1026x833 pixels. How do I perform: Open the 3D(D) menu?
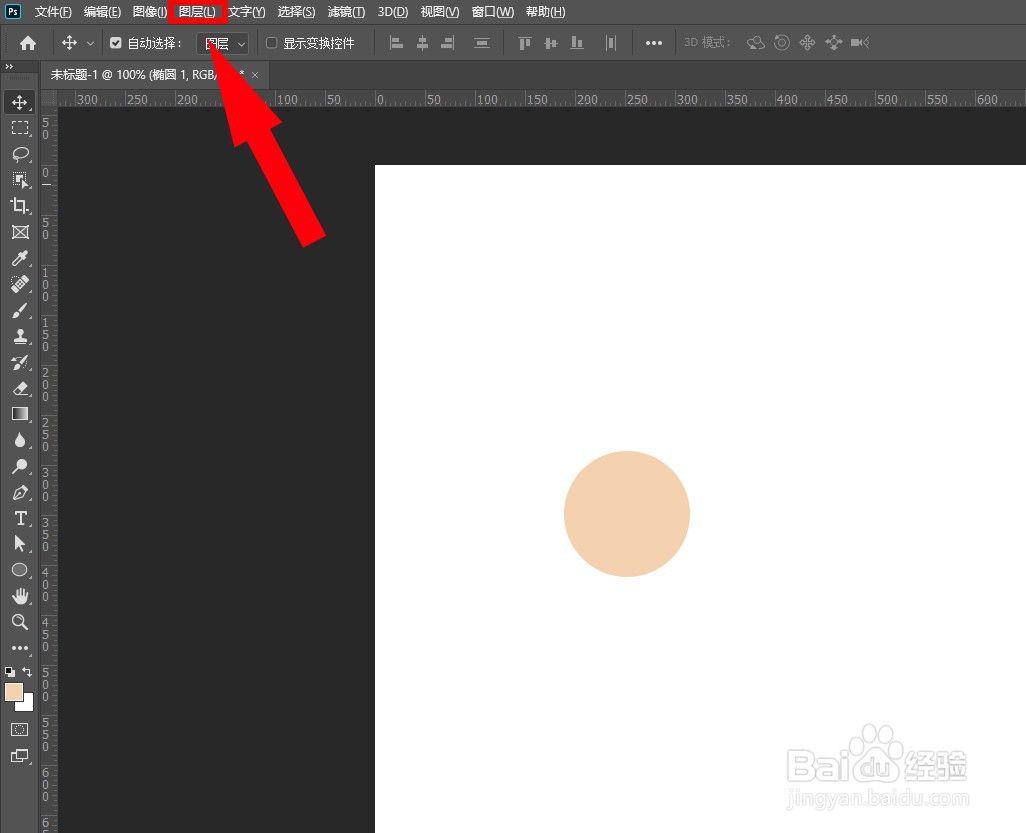point(393,12)
